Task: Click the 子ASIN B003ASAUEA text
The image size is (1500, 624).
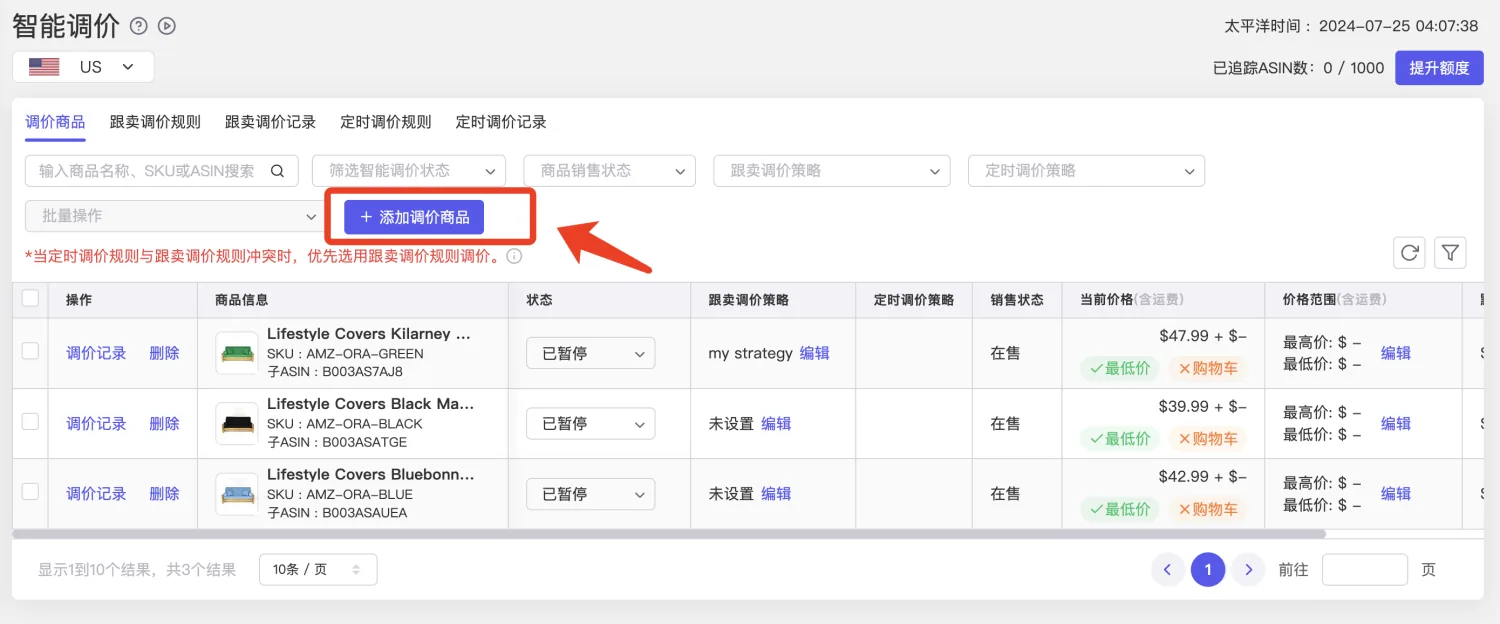Action: [x=337, y=513]
